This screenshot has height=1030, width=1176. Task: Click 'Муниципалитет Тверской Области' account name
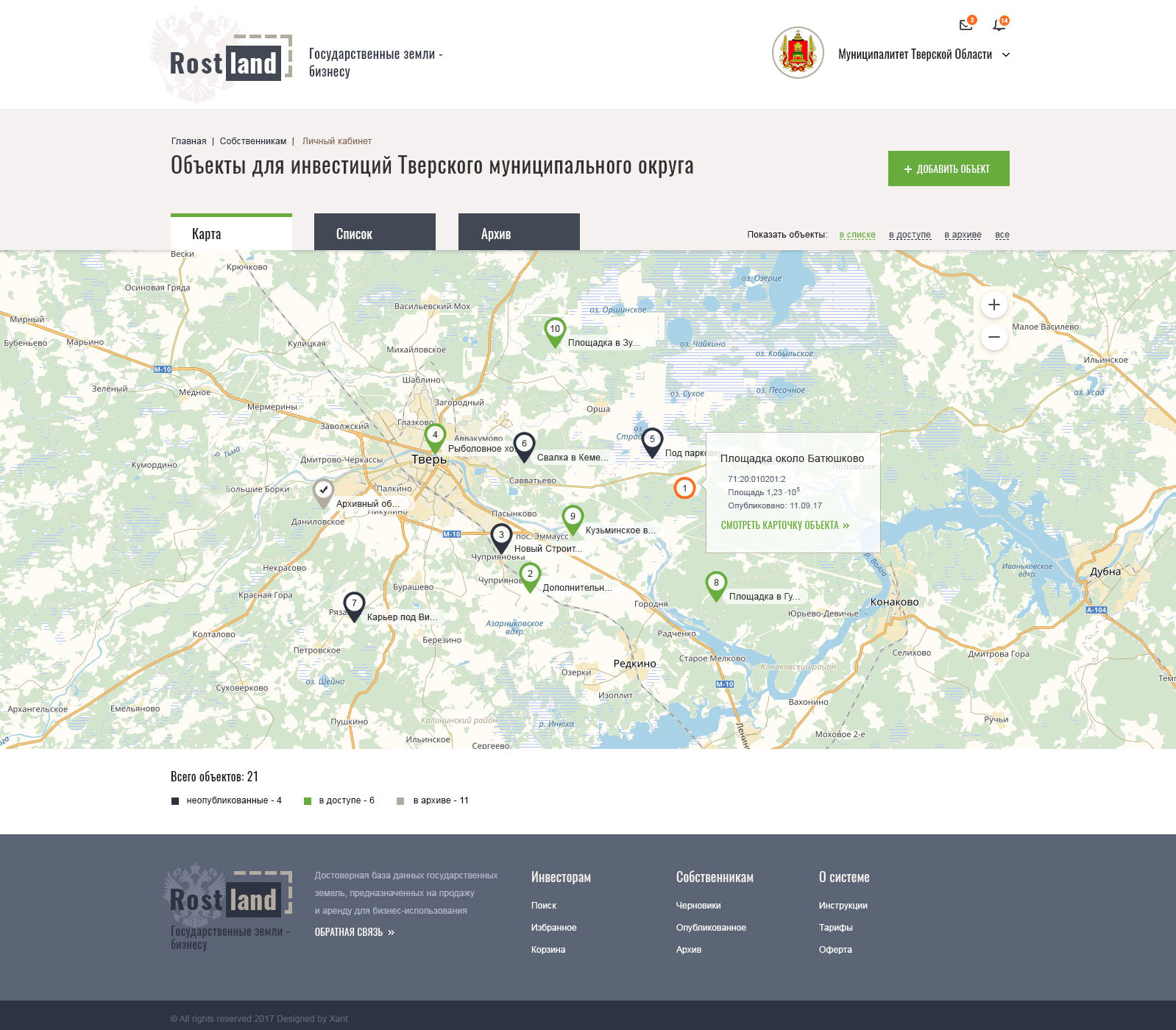pyautogui.click(x=915, y=54)
